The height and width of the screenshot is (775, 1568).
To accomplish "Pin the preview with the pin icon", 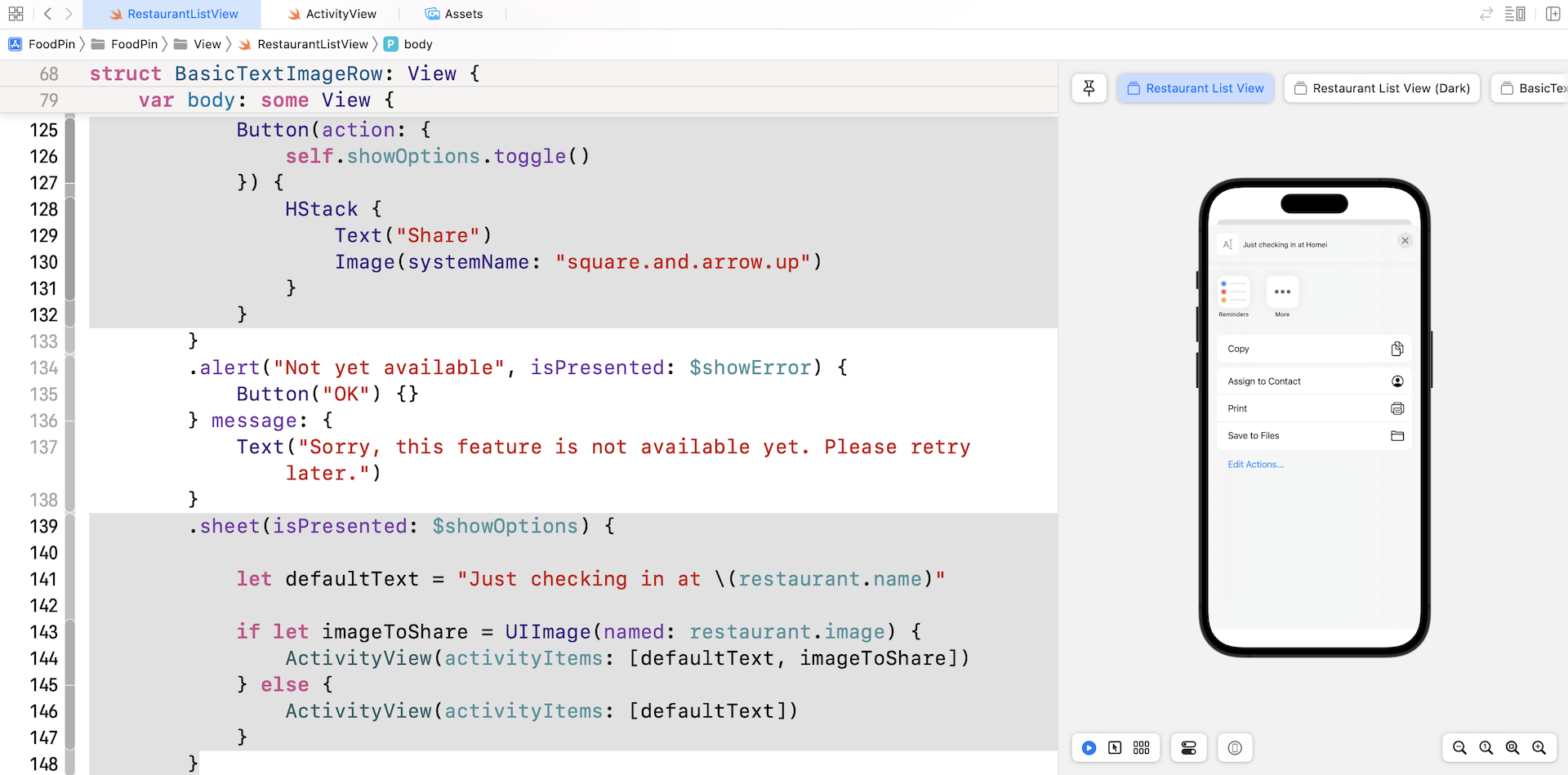I will (x=1089, y=88).
